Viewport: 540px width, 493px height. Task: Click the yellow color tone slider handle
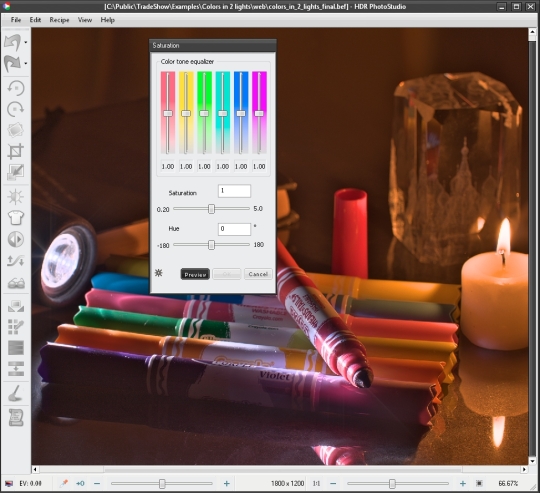point(186,113)
